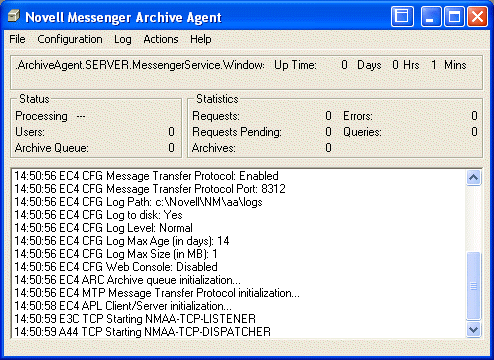Click the 'Starting NMAA-TCP-DISPATCHER' log line
The width and height of the screenshot is (494, 360).
[x=143, y=332]
